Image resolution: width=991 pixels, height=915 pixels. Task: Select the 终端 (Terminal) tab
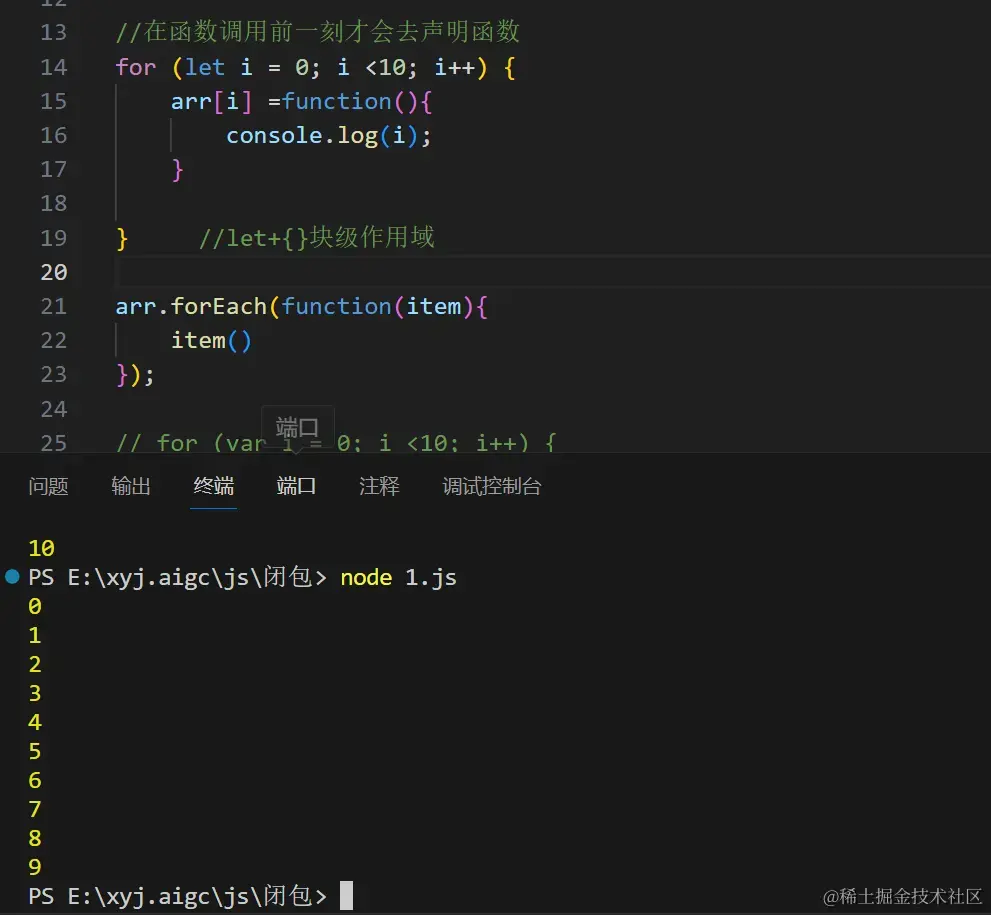pos(214,486)
